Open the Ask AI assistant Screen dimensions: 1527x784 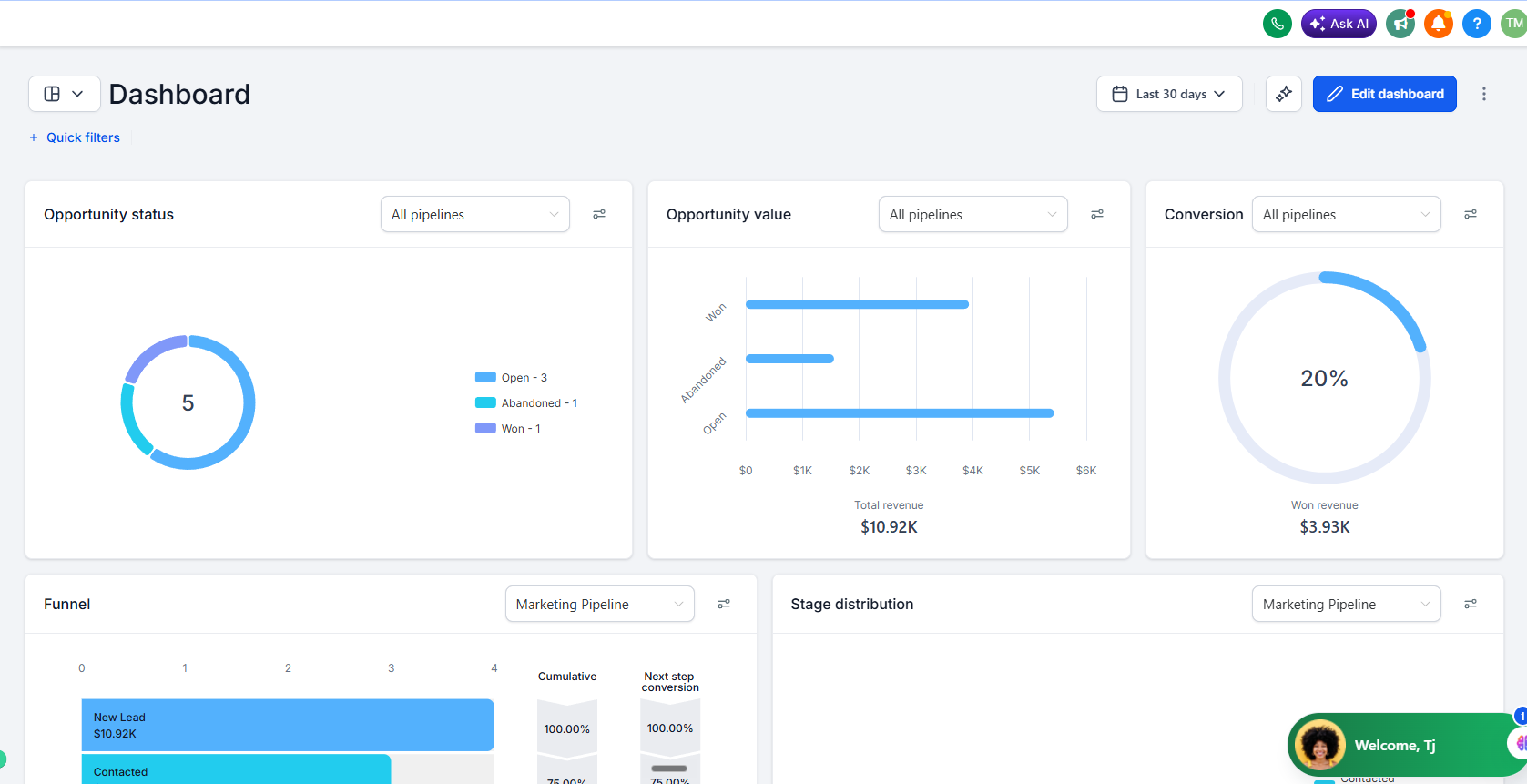(x=1339, y=24)
